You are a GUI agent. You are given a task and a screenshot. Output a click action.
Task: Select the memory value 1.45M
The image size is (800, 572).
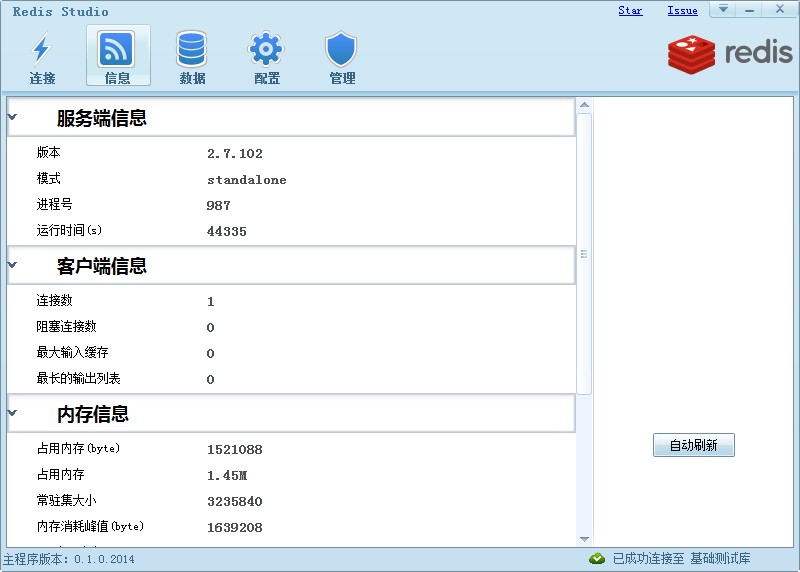pos(227,476)
